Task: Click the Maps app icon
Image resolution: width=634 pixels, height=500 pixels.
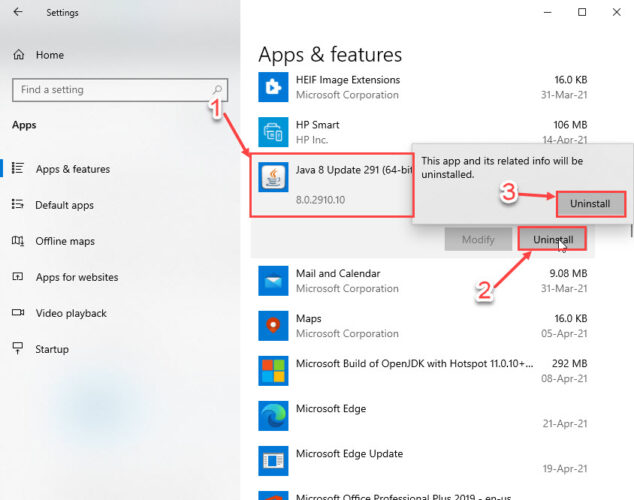Action: tap(273, 326)
